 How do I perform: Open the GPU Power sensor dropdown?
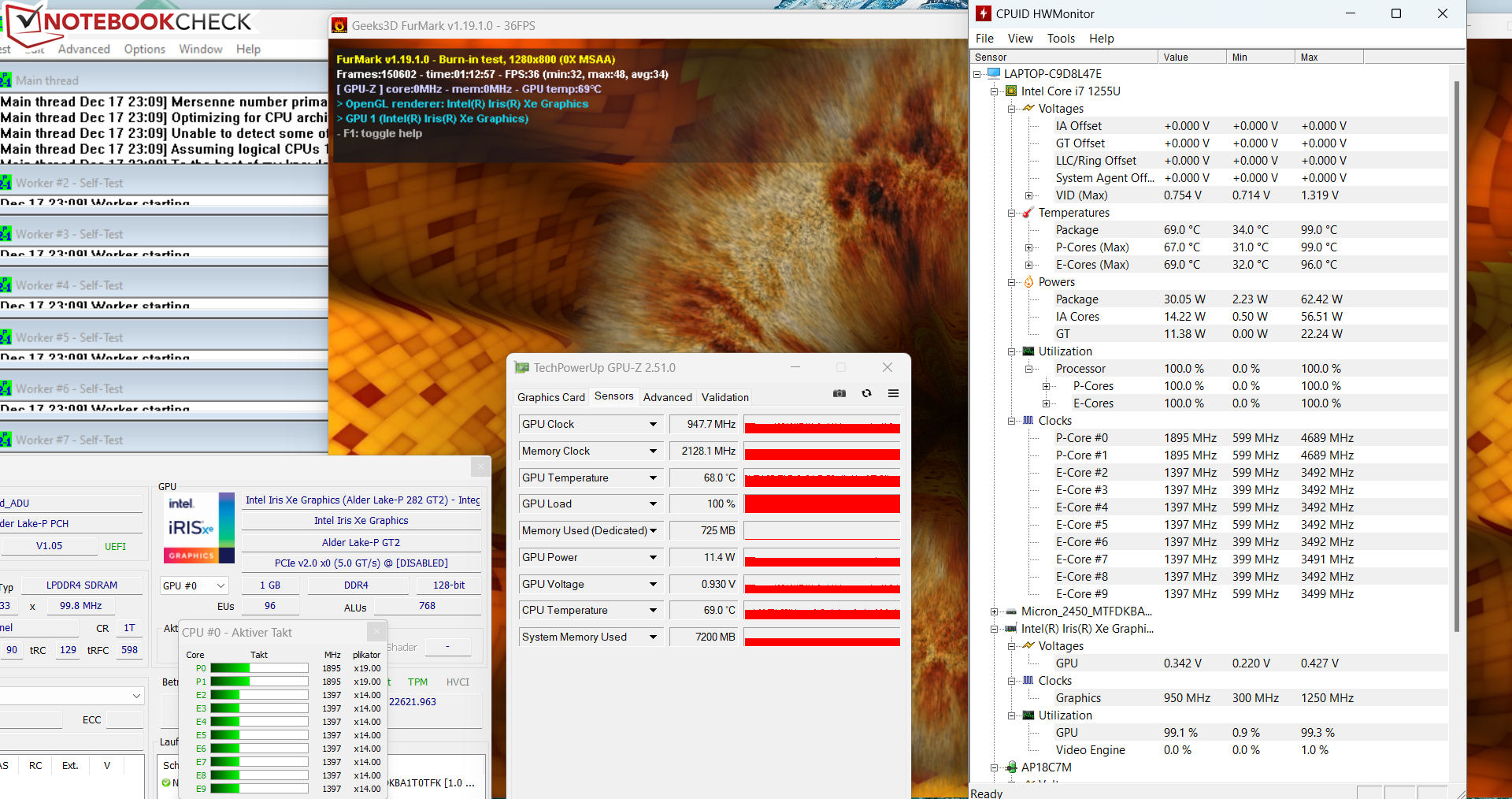coord(653,557)
